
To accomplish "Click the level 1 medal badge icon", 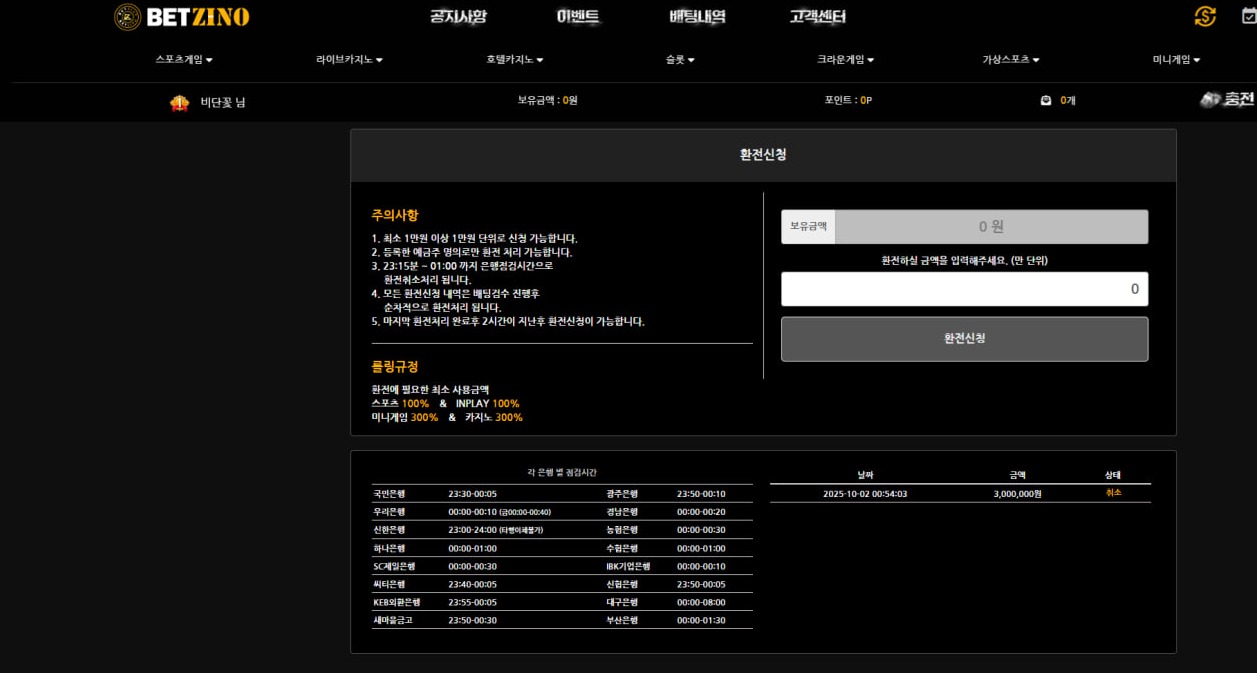I will point(179,102).
